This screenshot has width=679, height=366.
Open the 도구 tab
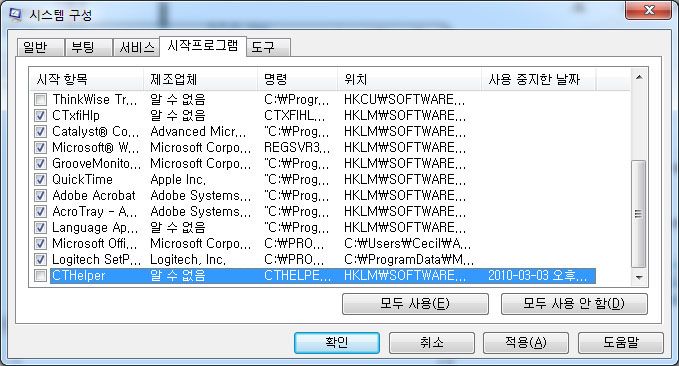pos(268,47)
